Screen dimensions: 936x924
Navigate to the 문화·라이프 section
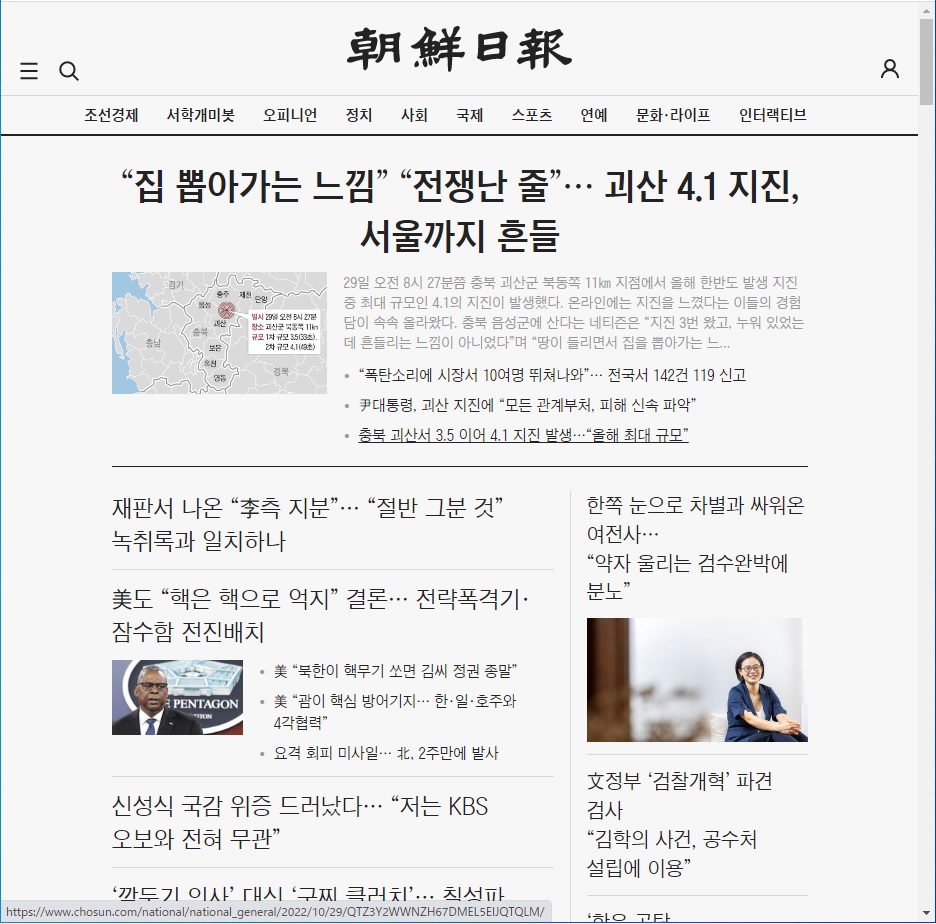click(673, 115)
